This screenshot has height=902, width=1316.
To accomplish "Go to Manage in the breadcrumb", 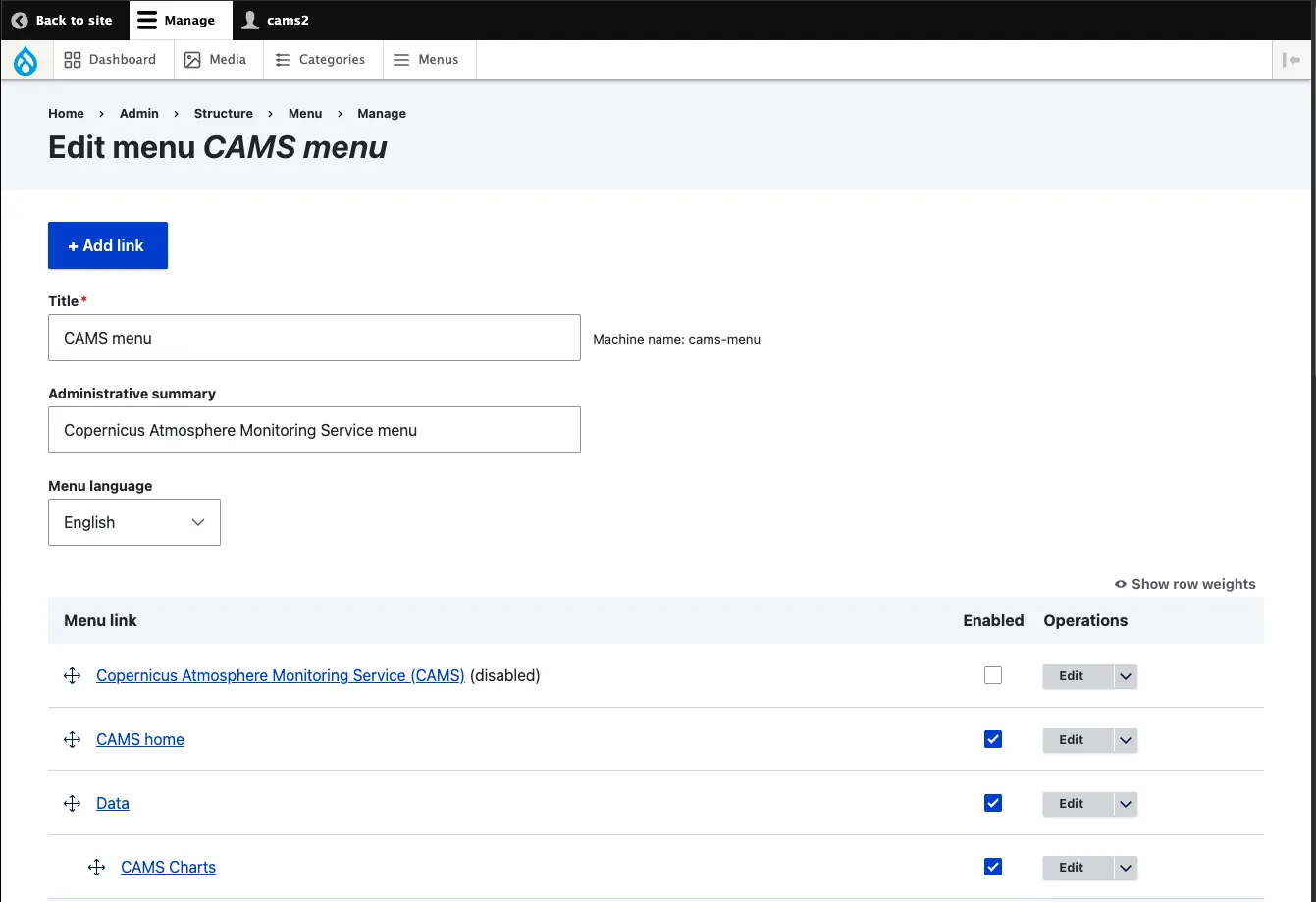I will [x=382, y=114].
